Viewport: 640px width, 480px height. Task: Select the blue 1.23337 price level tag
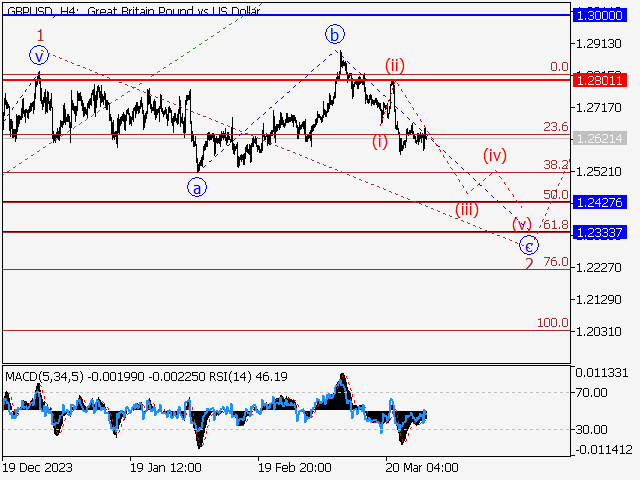click(x=600, y=233)
